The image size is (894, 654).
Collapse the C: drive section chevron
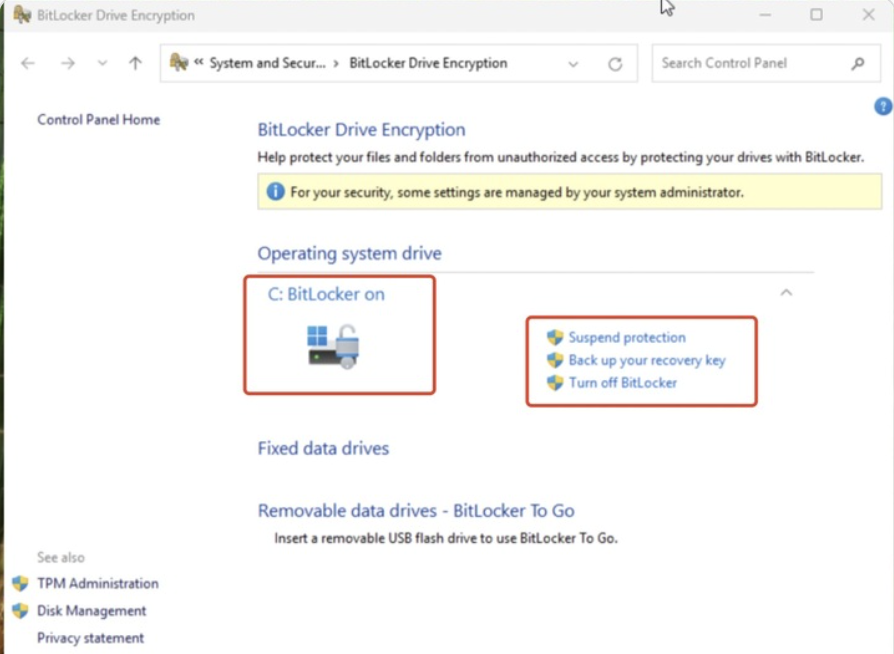(x=786, y=293)
